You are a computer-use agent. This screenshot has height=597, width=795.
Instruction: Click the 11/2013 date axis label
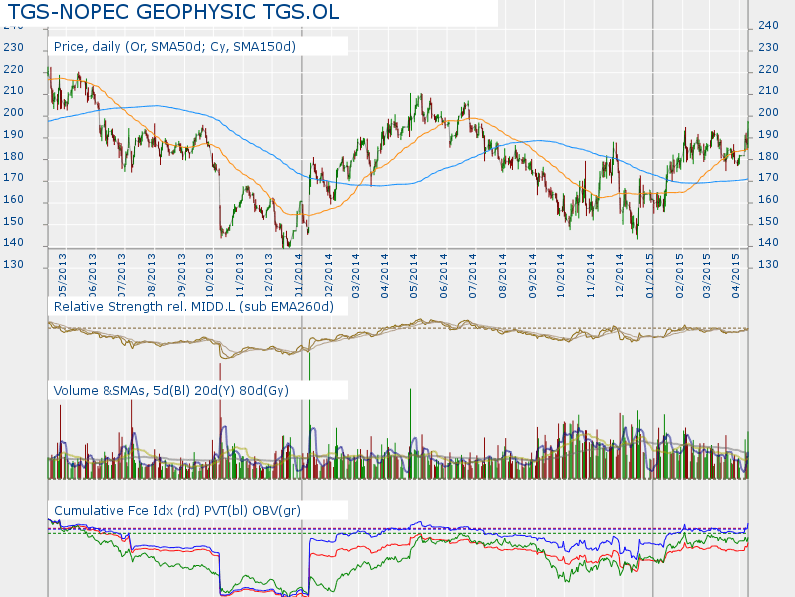click(x=239, y=275)
